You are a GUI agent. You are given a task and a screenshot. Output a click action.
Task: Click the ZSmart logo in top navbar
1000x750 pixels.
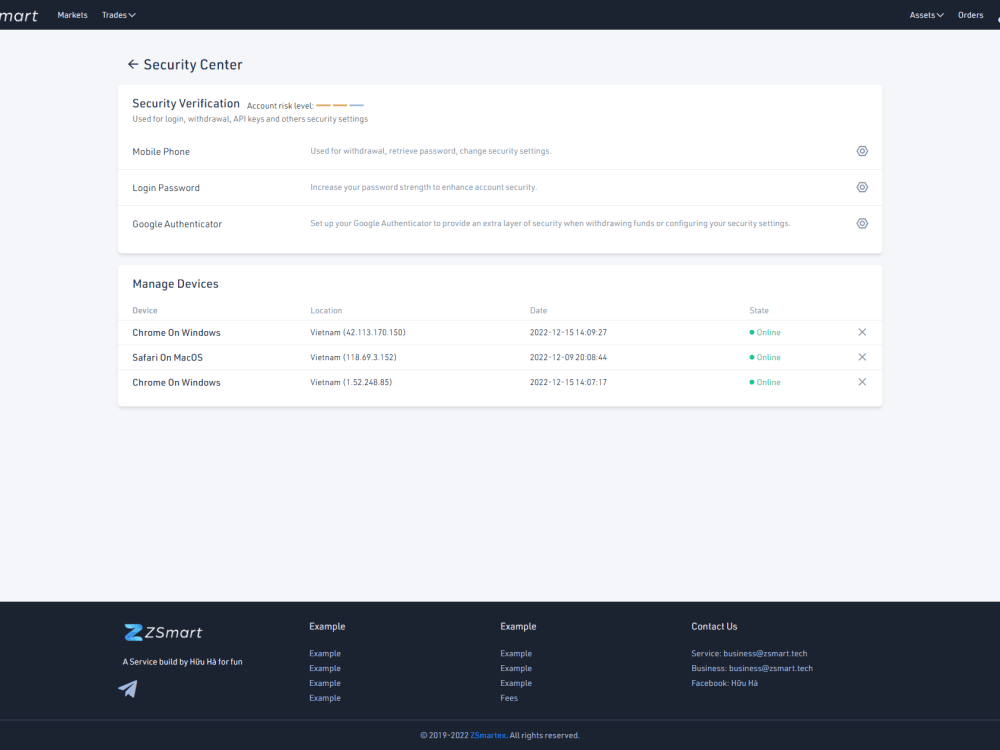pos(19,15)
